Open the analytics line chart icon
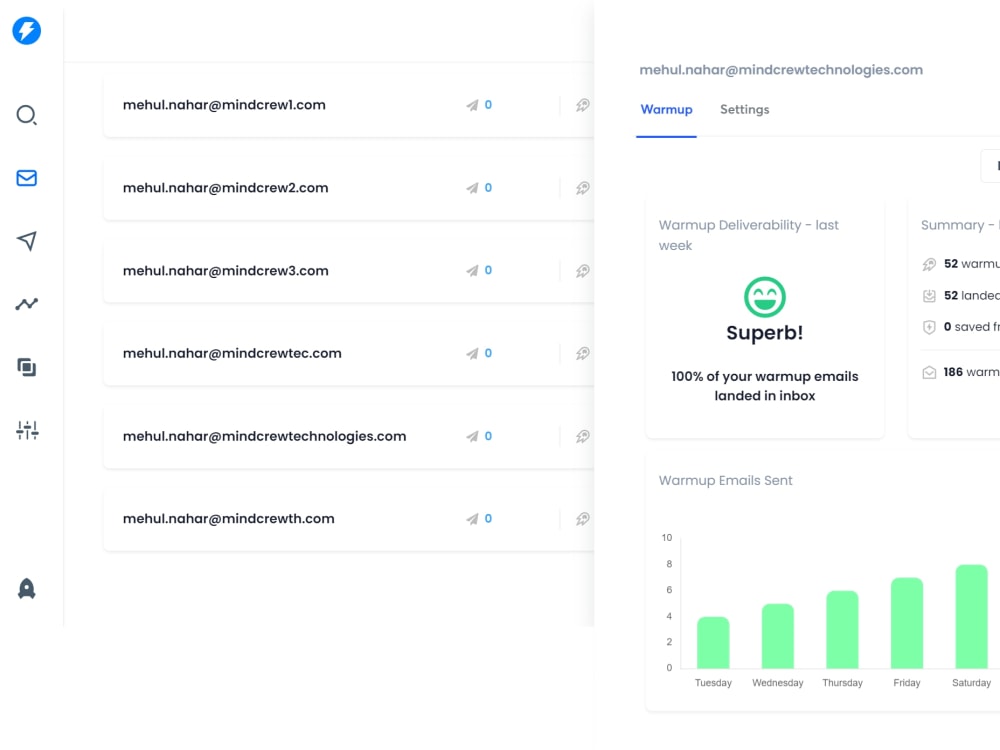Screen dimensions: 1000x750 click(x=26, y=304)
